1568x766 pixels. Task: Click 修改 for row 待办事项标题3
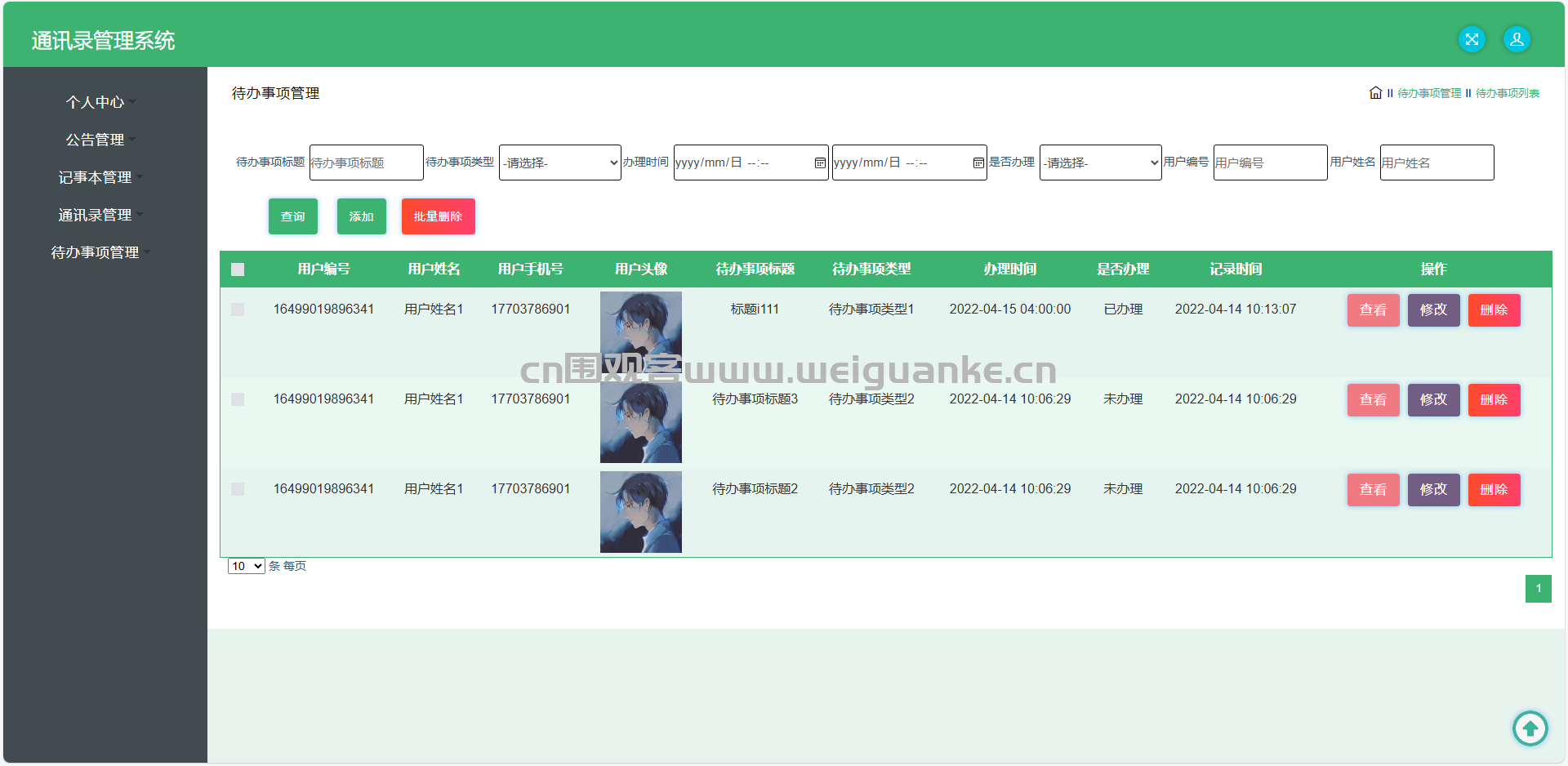(x=1434, y=400)
